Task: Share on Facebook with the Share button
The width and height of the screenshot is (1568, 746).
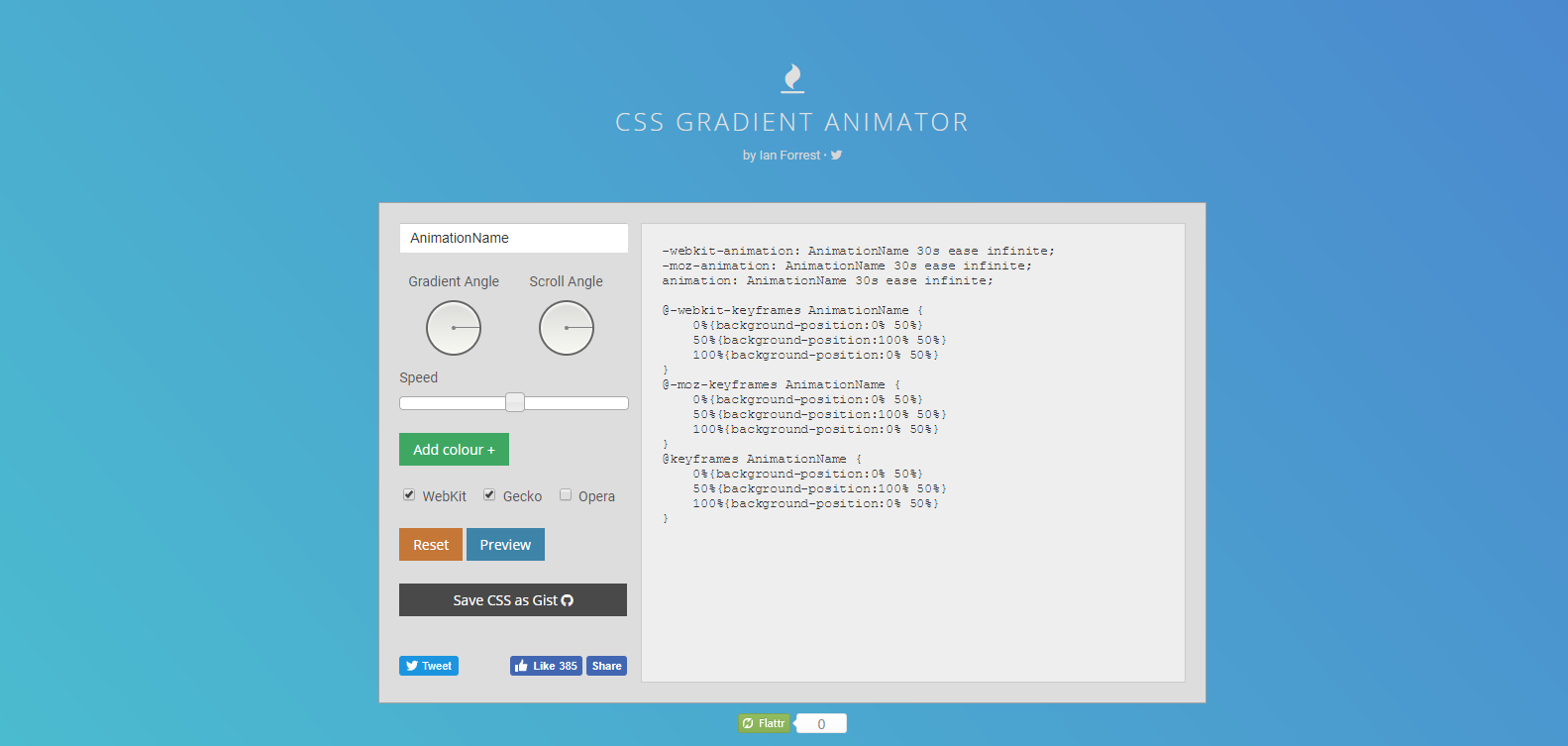Action: (x=606, y=666)
